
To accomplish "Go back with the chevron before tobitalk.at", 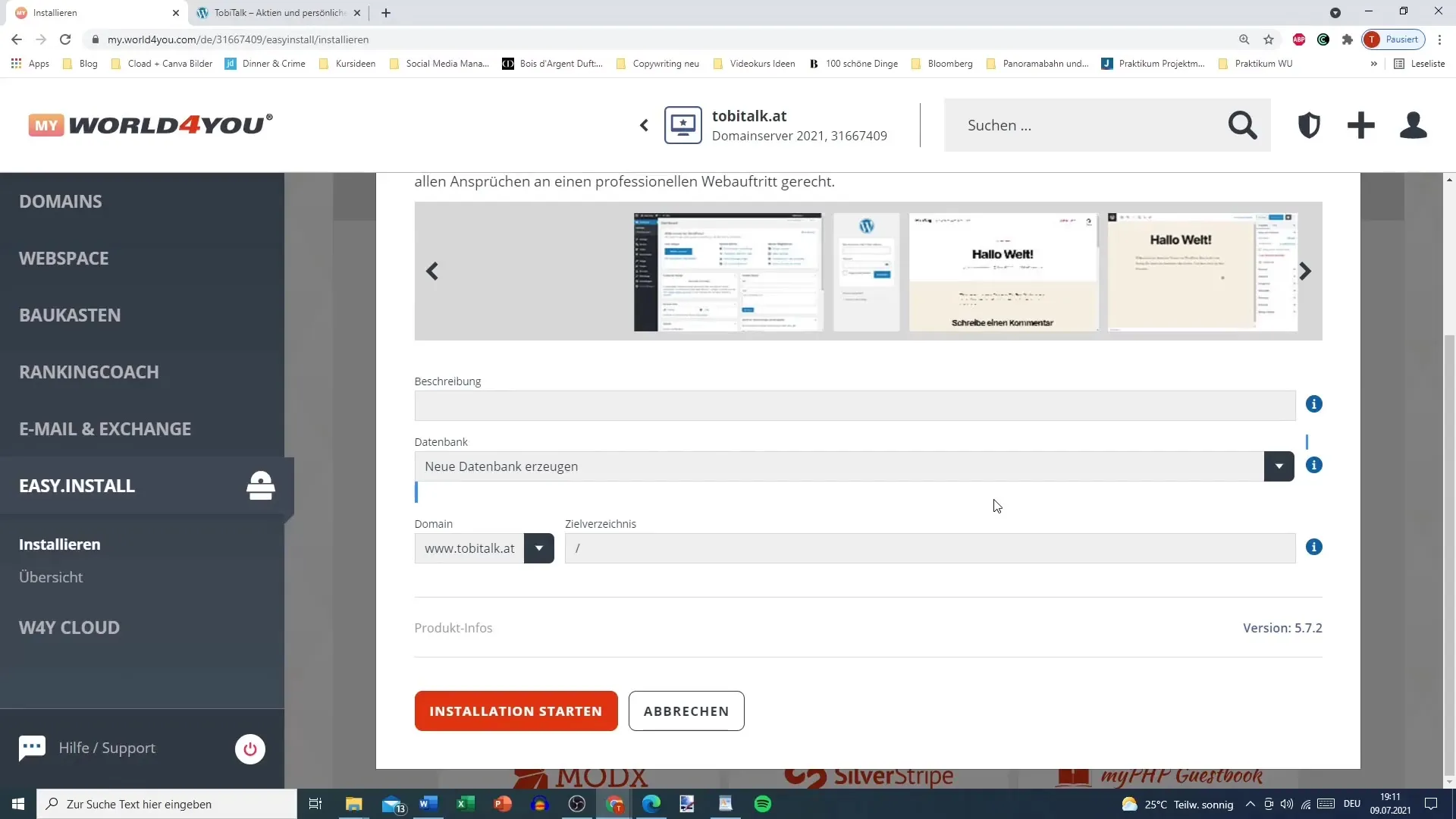I will 644,125.
